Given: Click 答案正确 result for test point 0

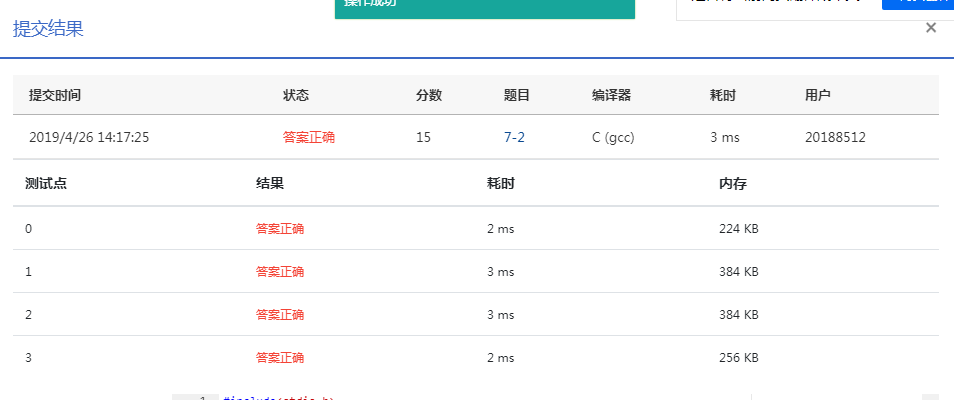Looking at the screenshot, I should coord(280,229).
